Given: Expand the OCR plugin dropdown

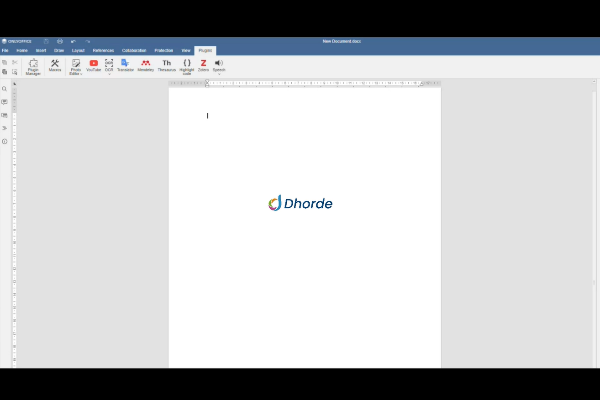Looking at the screenshot, I should 109,74.
